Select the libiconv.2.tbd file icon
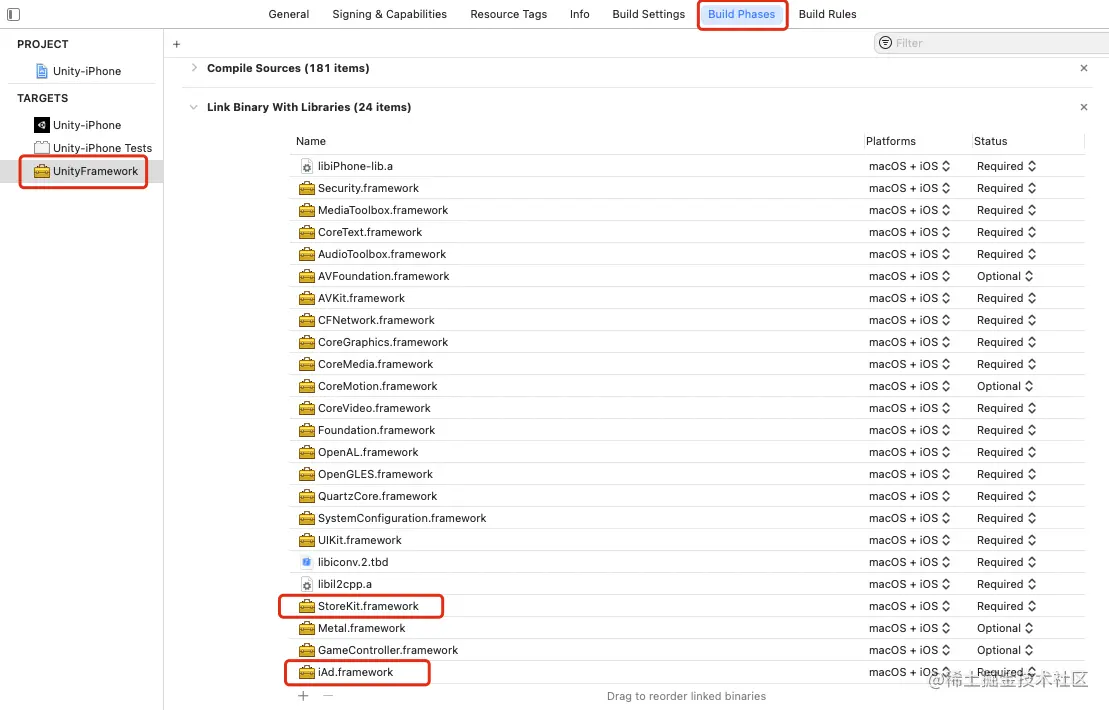This screenshot has width=1109, height=710. pyautogui.click(x=306, y=562)
